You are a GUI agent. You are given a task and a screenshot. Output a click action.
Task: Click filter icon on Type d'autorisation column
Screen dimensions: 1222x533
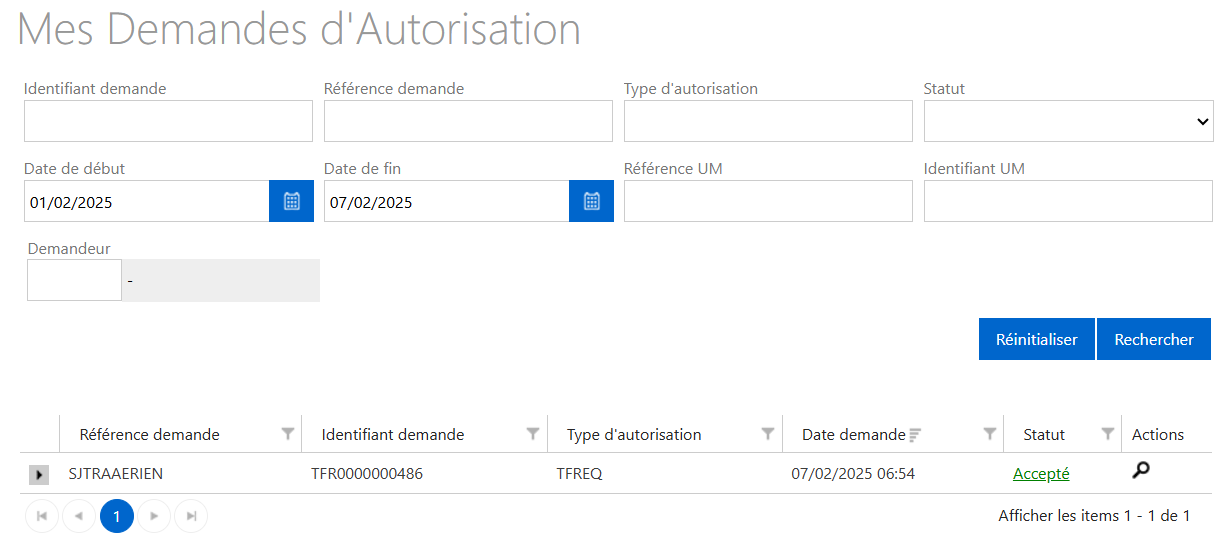768,434
